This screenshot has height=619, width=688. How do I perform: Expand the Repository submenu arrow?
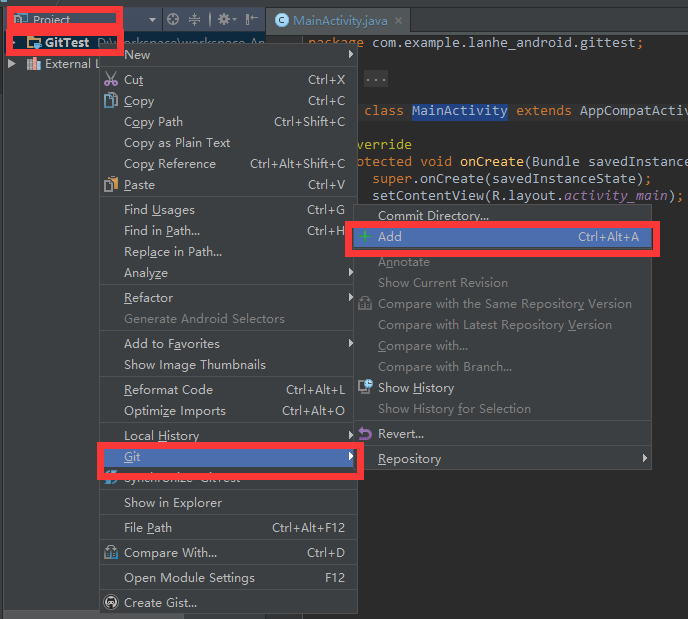coord(644,458)
